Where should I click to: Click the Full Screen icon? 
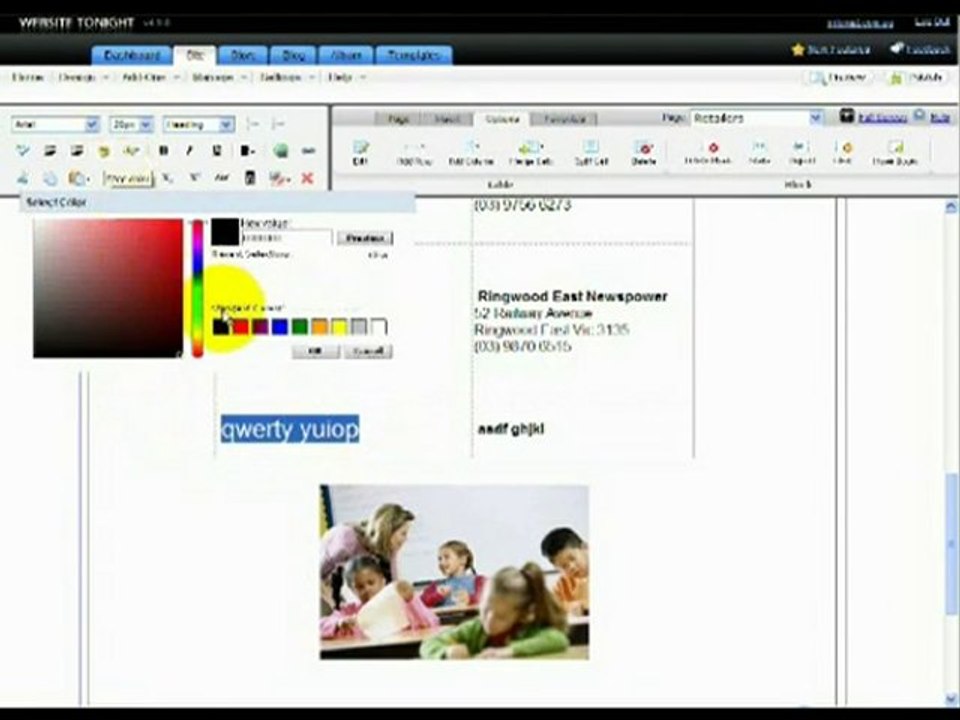[847, 116]
